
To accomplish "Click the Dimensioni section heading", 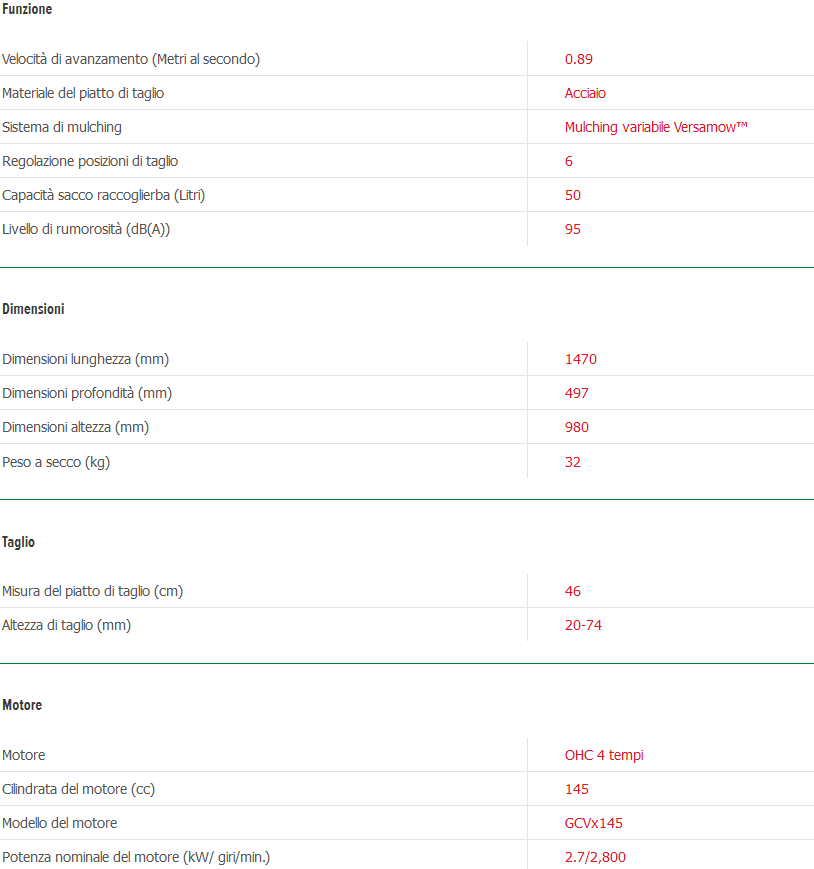I will point(33,309).
